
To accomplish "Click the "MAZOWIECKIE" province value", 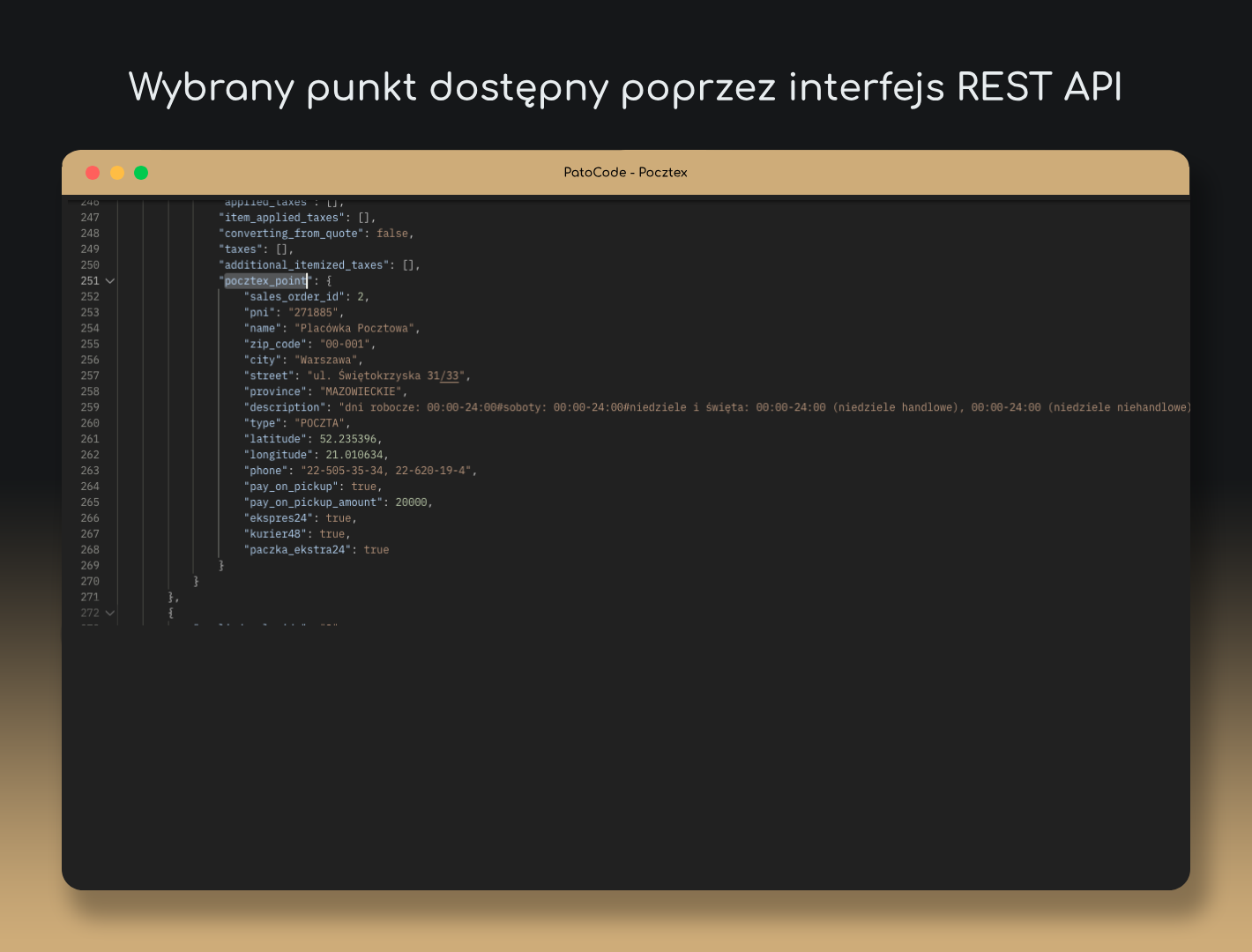I will (x=360, y=391).
